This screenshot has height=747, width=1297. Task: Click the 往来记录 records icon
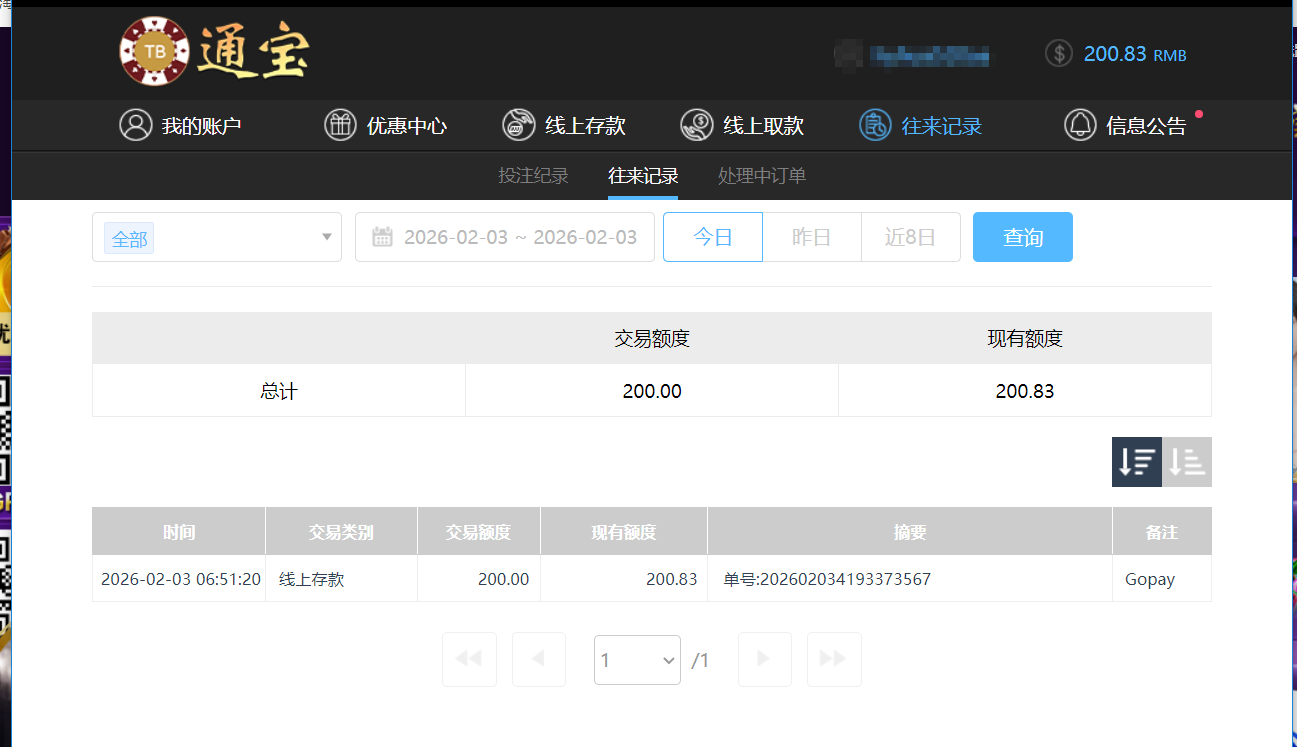(874, 125)
